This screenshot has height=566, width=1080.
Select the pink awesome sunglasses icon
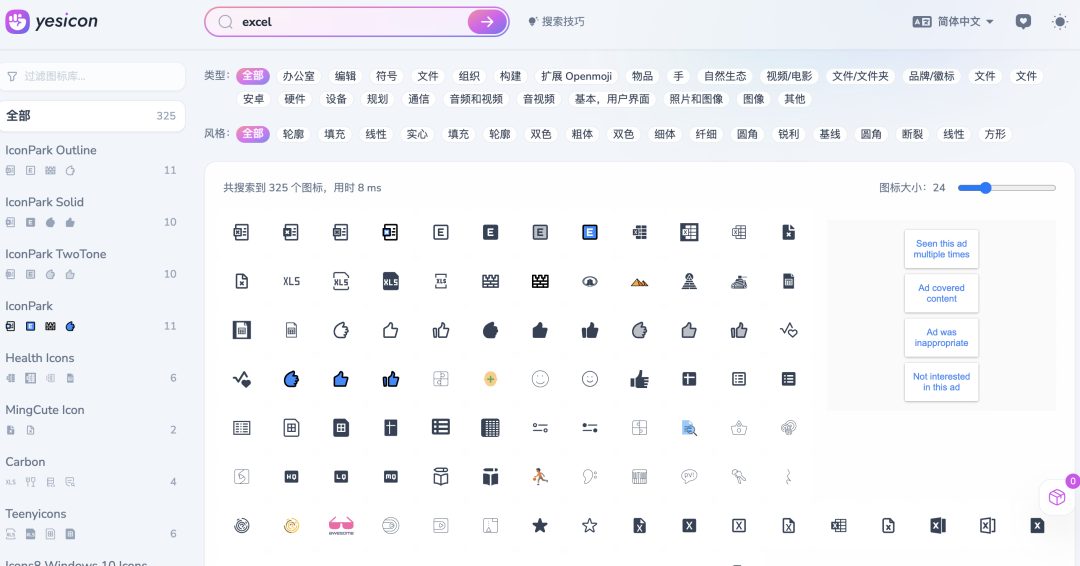pyautogui.click(x=341, y=526)
